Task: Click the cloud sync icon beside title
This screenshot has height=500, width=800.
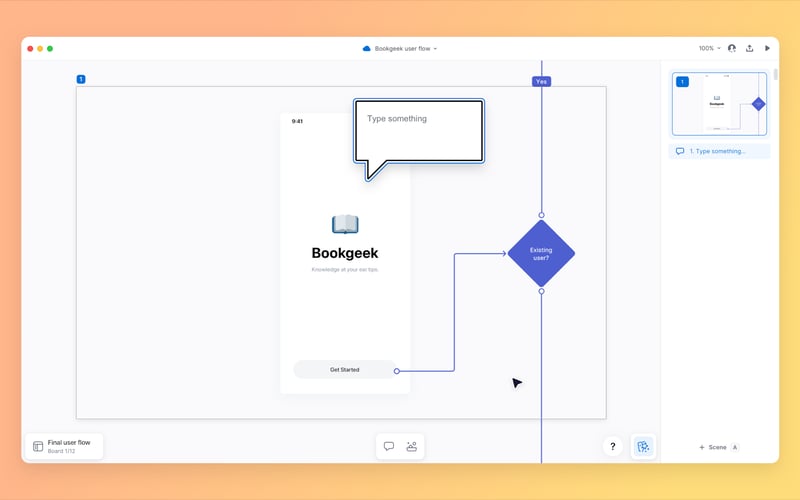Action: pos(366,49)
